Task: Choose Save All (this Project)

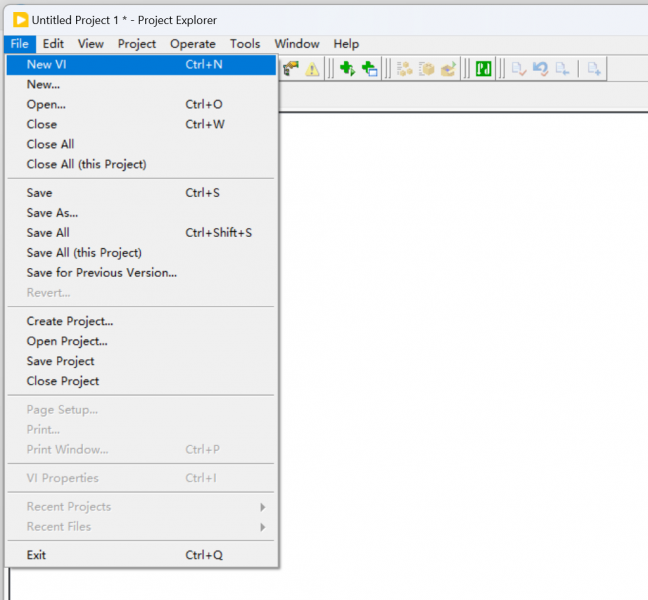Action: tap(141, 252)
